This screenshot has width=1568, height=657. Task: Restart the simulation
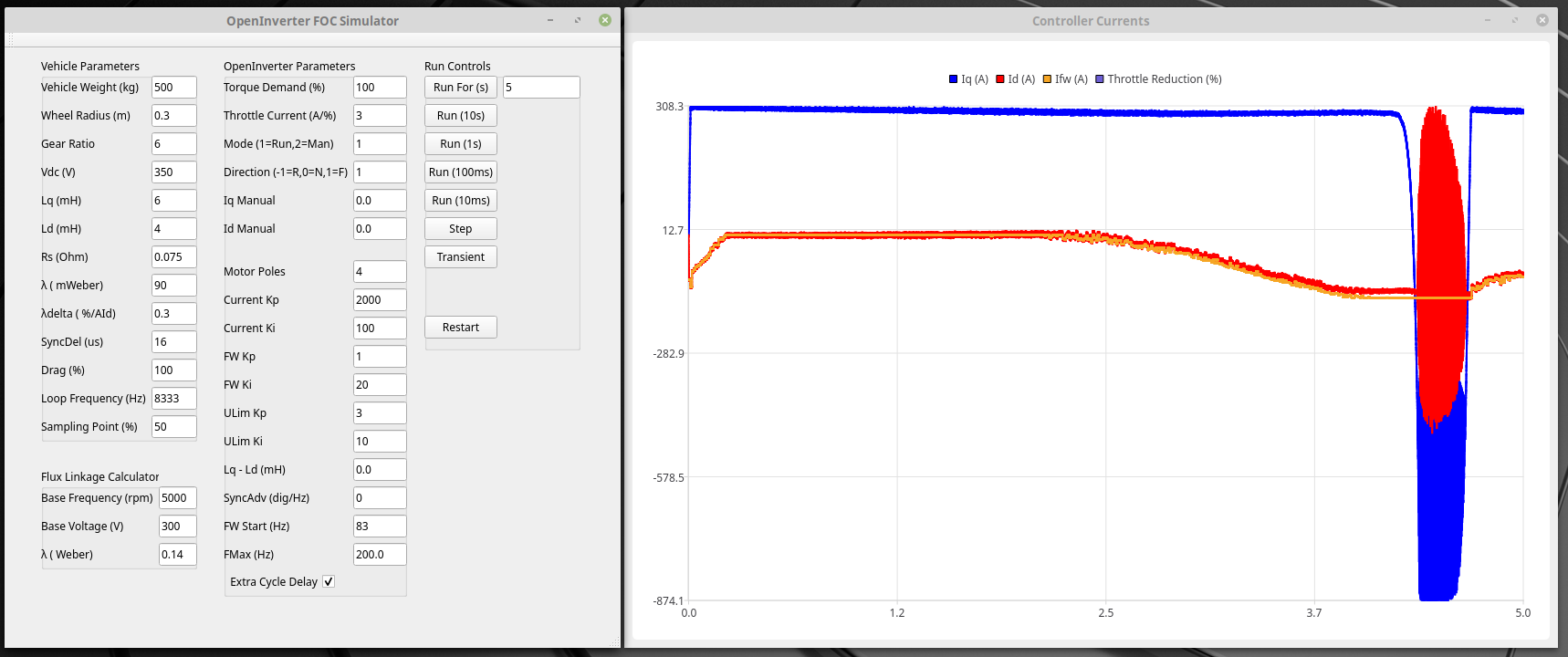(461, 328)
